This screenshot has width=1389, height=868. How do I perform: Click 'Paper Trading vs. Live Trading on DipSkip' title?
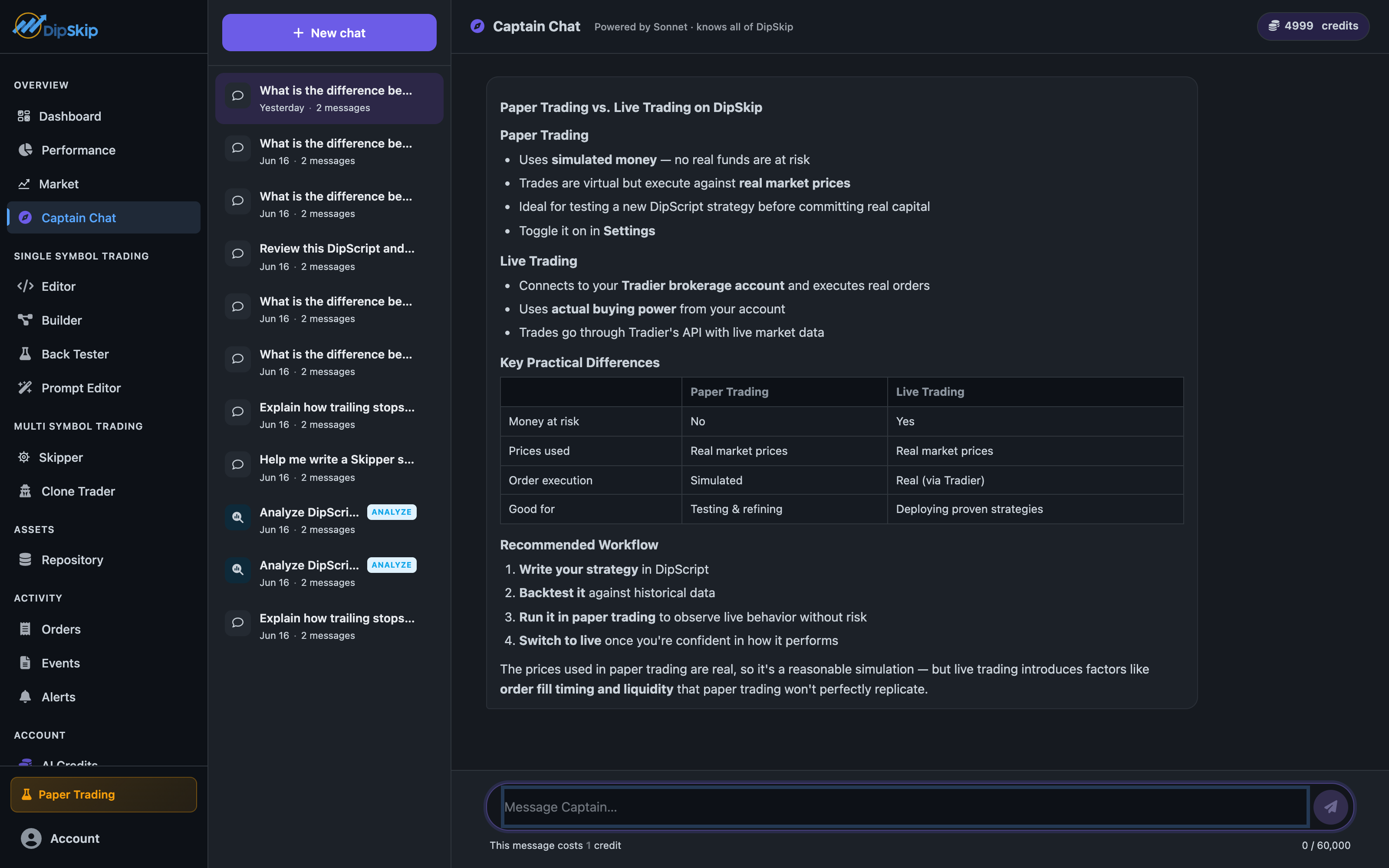coord(631,107)
